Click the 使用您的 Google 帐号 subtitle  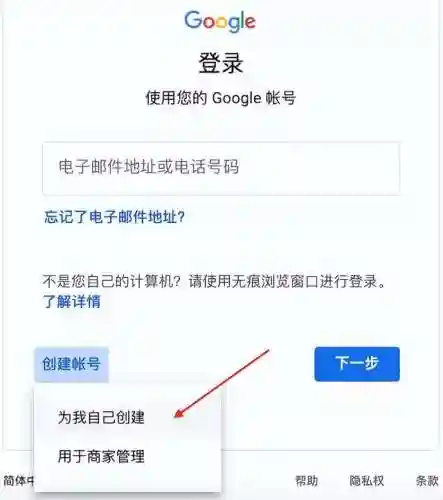click(x=221, y=98)
